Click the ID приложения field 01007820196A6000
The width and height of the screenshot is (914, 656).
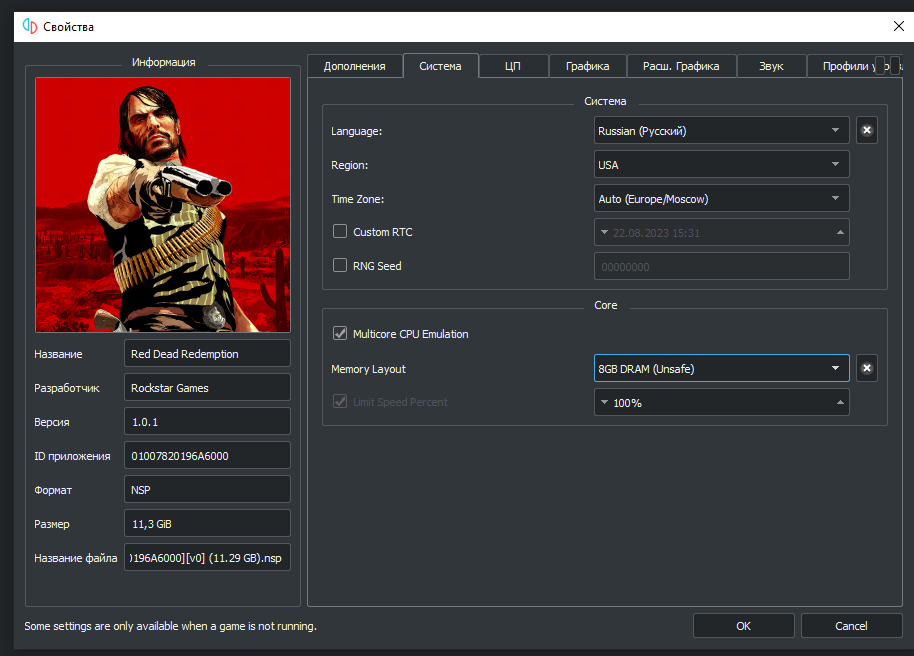tap(207, 455)
